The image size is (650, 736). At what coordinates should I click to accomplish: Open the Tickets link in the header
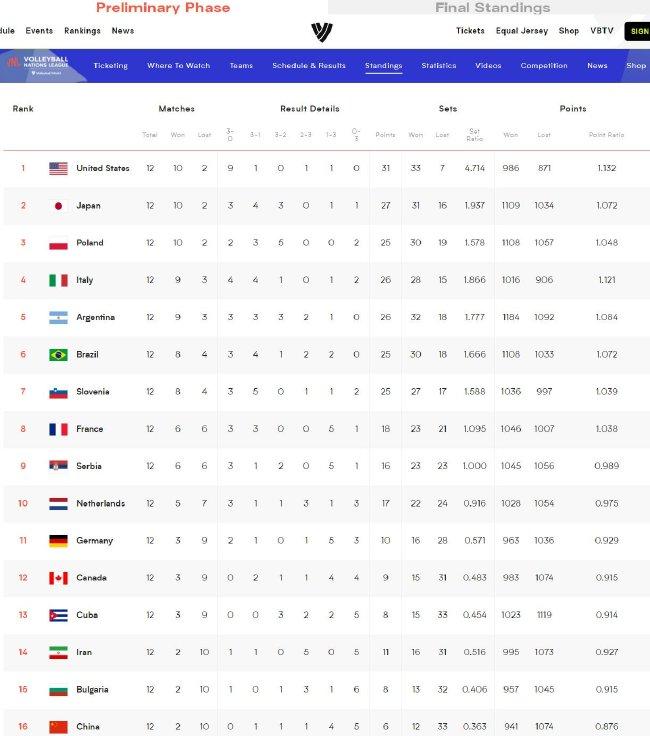tap(470, 31)
